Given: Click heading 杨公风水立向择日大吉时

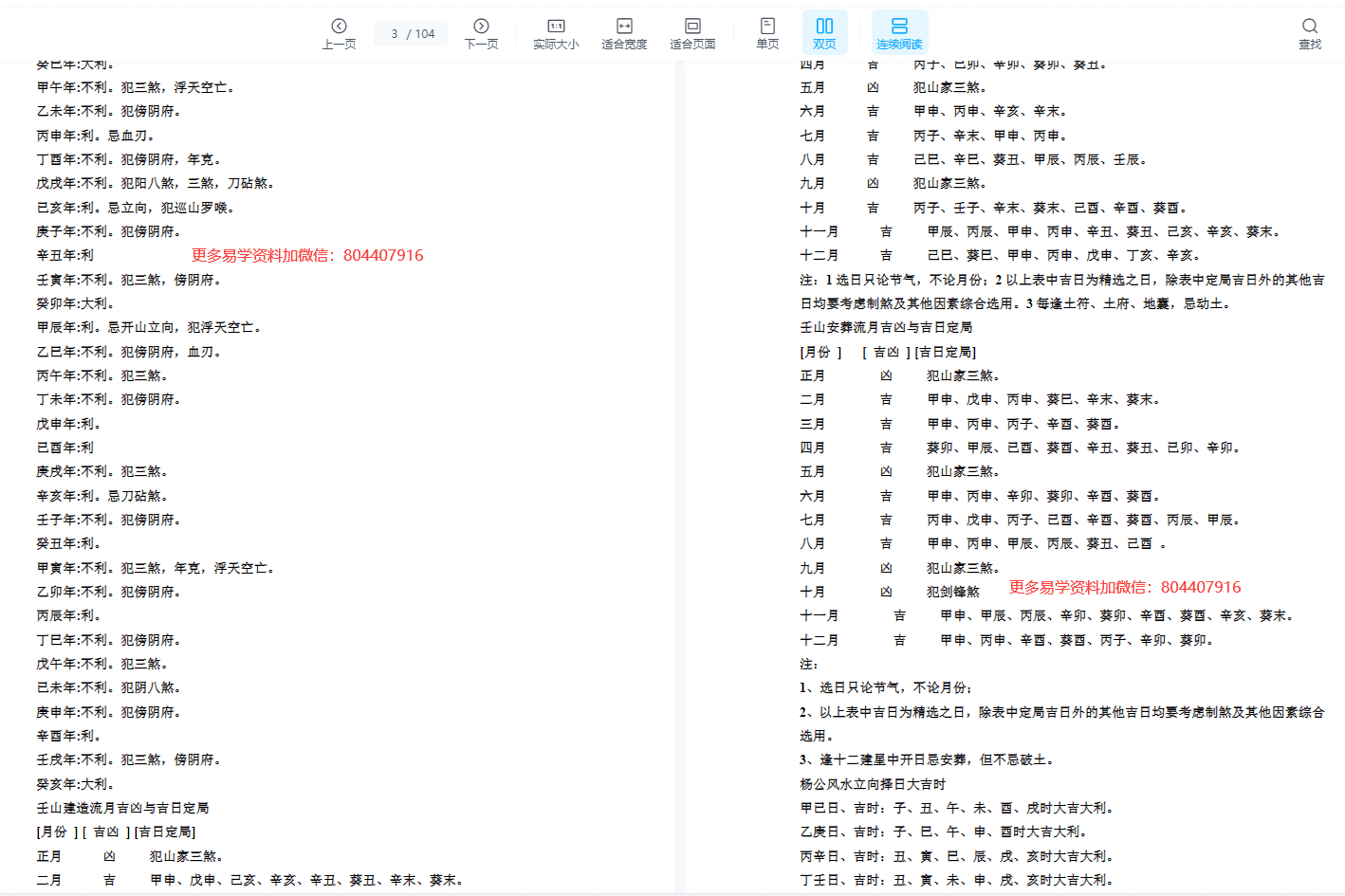Looking at the screenshot, I should [873, 784].
